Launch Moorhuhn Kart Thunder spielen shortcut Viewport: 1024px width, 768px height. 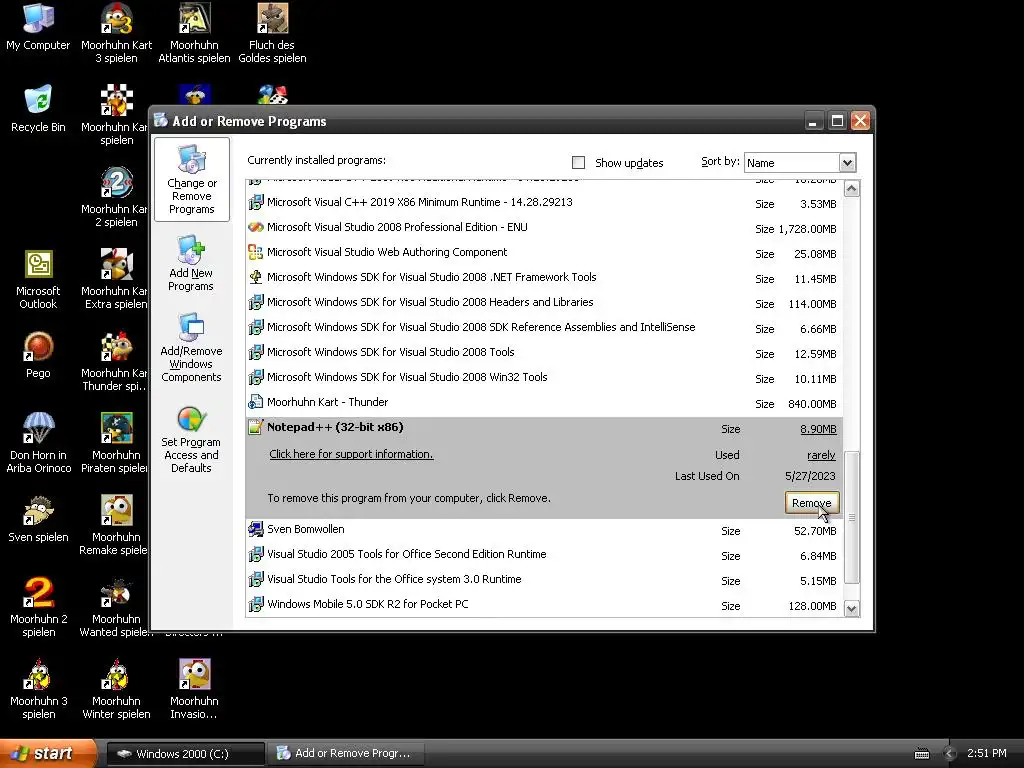pos(115,361)
